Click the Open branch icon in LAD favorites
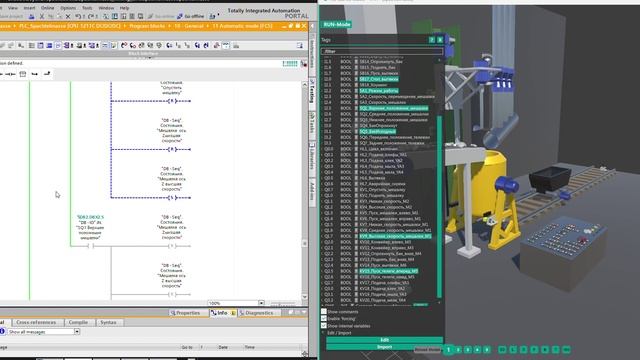This screenshot has height=360, width=640. pyautogui.click(x=35, y=74)
